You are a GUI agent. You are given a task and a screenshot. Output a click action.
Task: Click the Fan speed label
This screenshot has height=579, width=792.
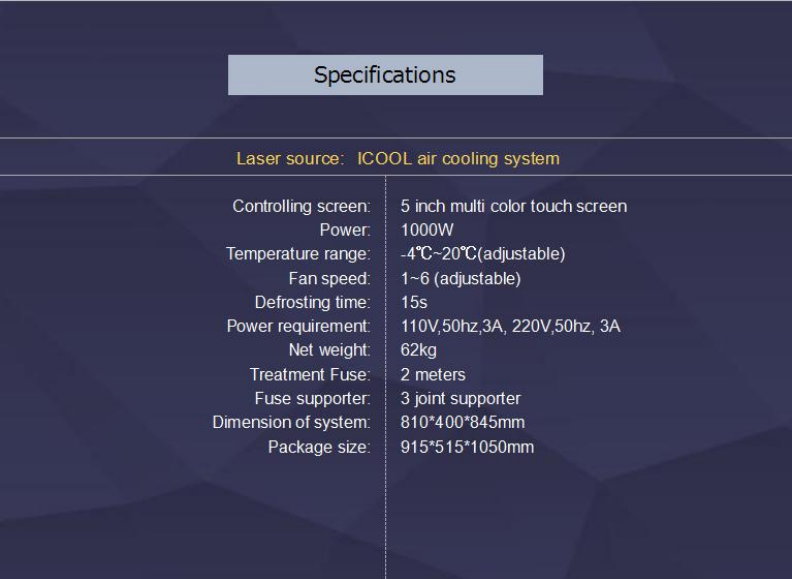pyautogui.click(x=329, y=278)
